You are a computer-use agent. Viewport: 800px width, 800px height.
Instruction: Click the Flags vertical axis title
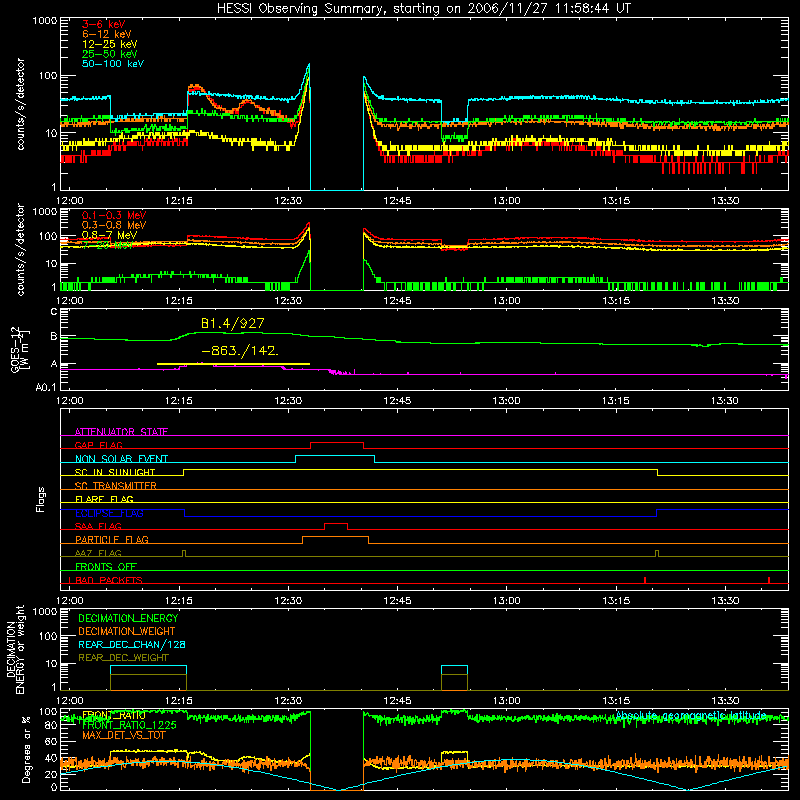pos(41,499)
